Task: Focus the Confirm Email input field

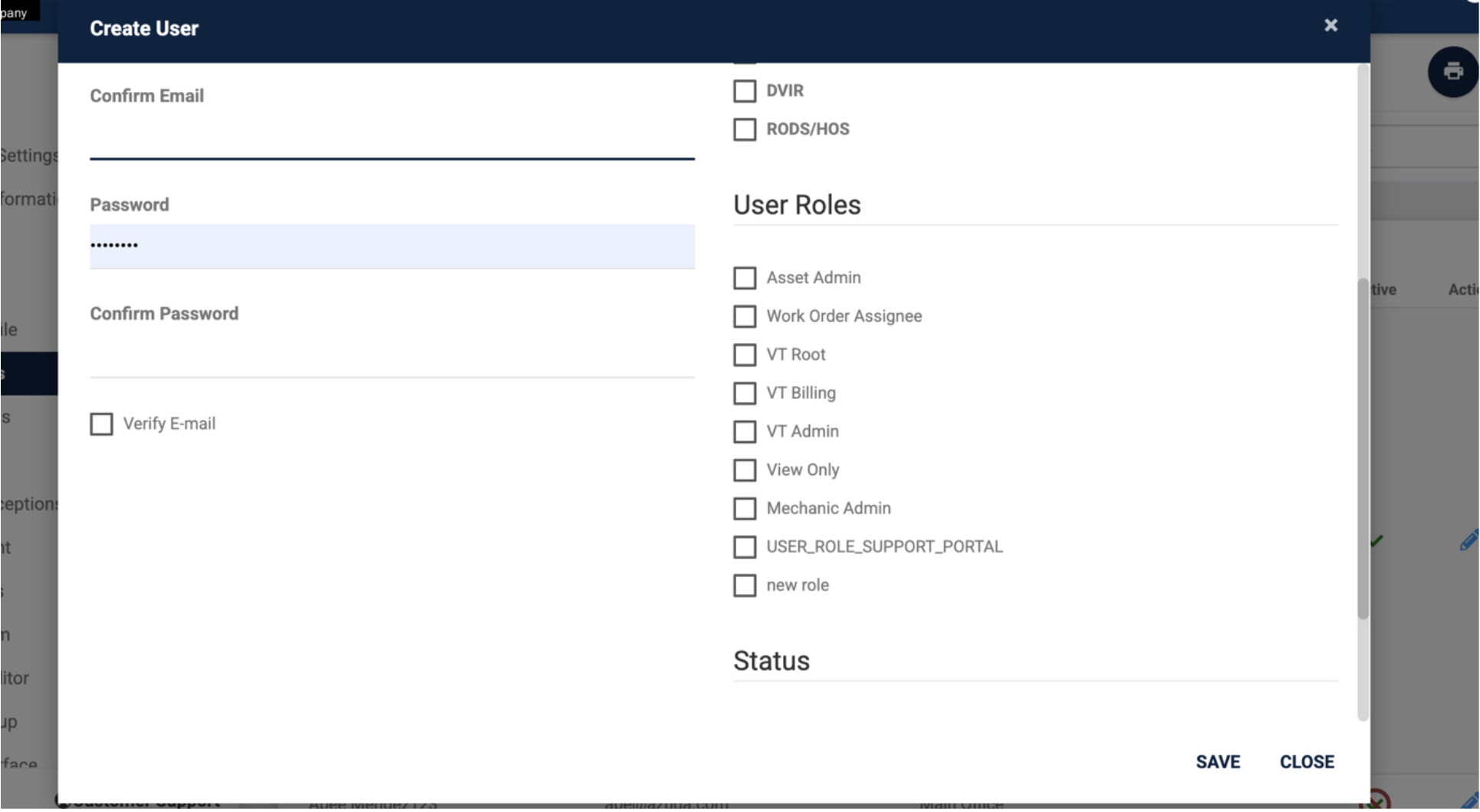Action: 392,137
